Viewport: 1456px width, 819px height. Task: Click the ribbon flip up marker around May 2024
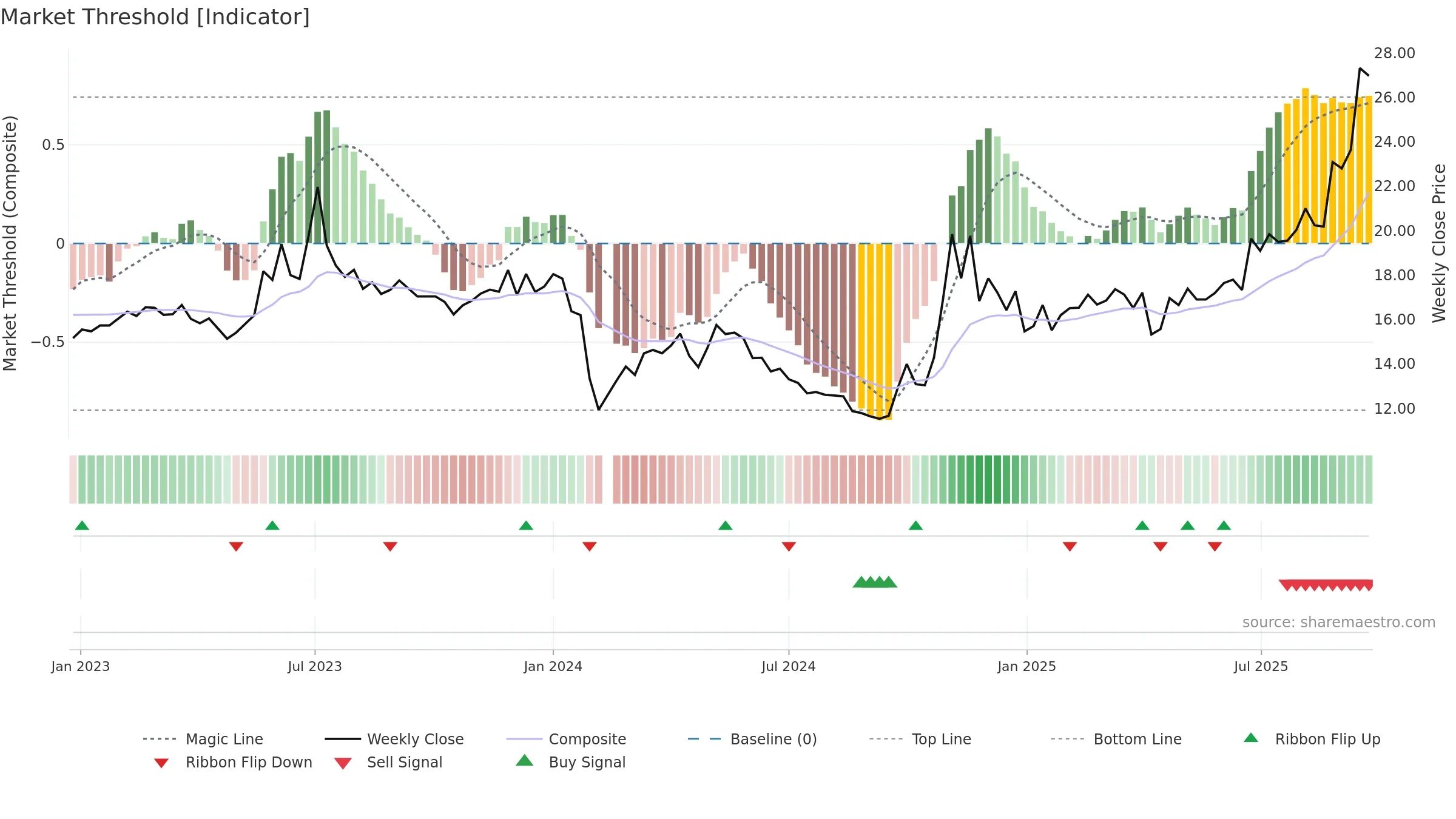pyautogui.click(x=726, y=525)
